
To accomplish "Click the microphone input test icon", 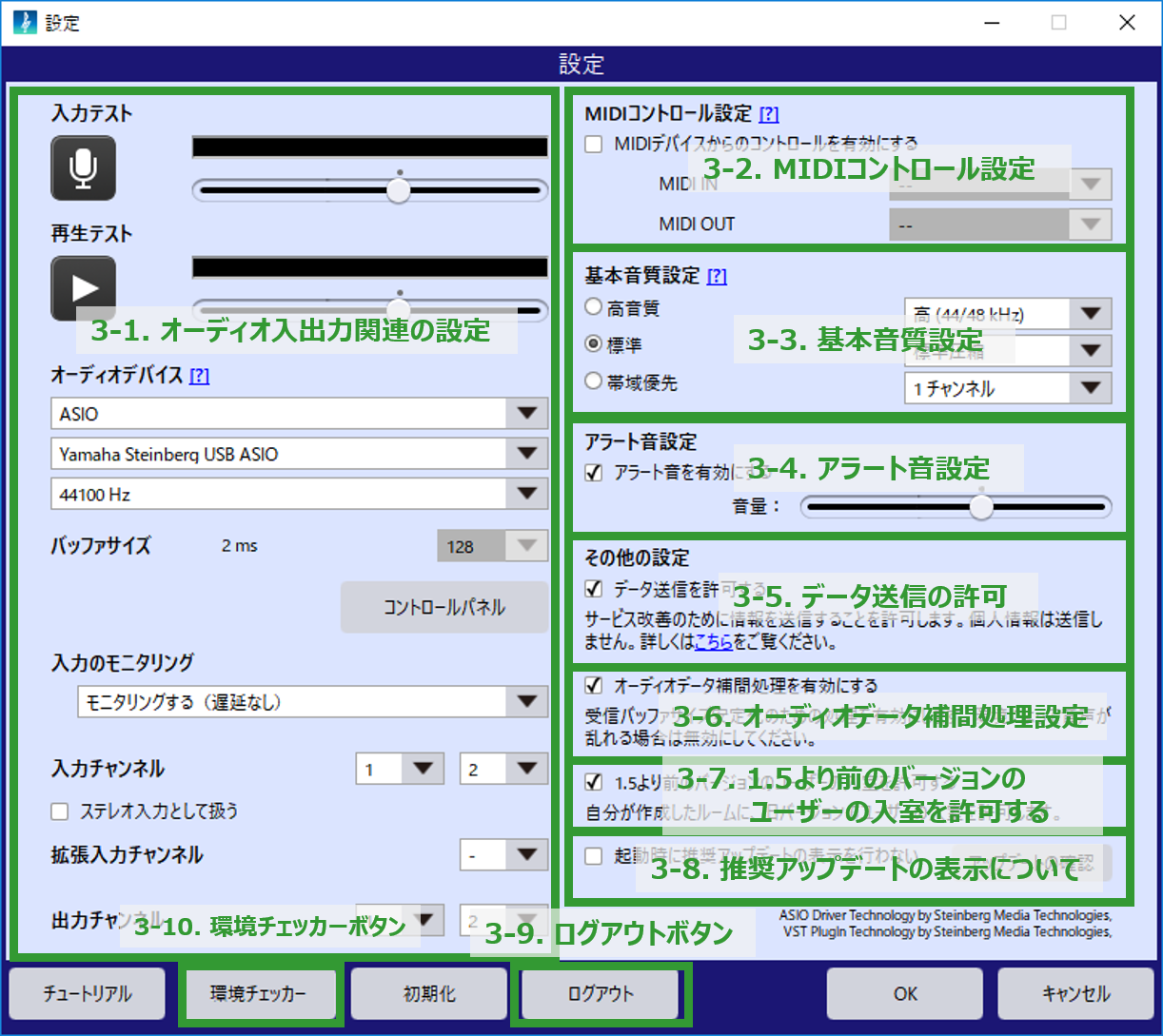I will (84, 168).
